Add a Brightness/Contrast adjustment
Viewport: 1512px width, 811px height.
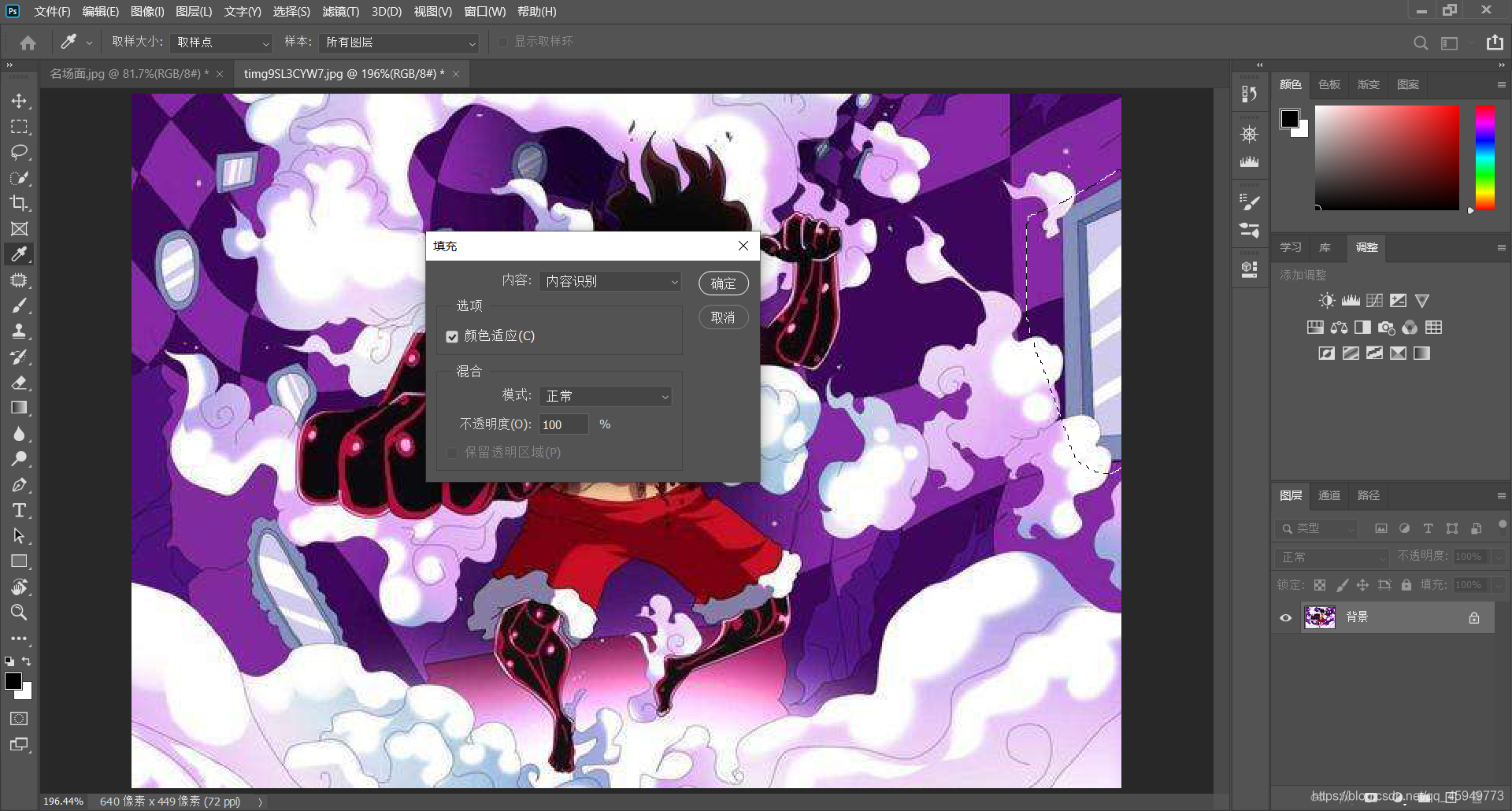coord(1327,301)
